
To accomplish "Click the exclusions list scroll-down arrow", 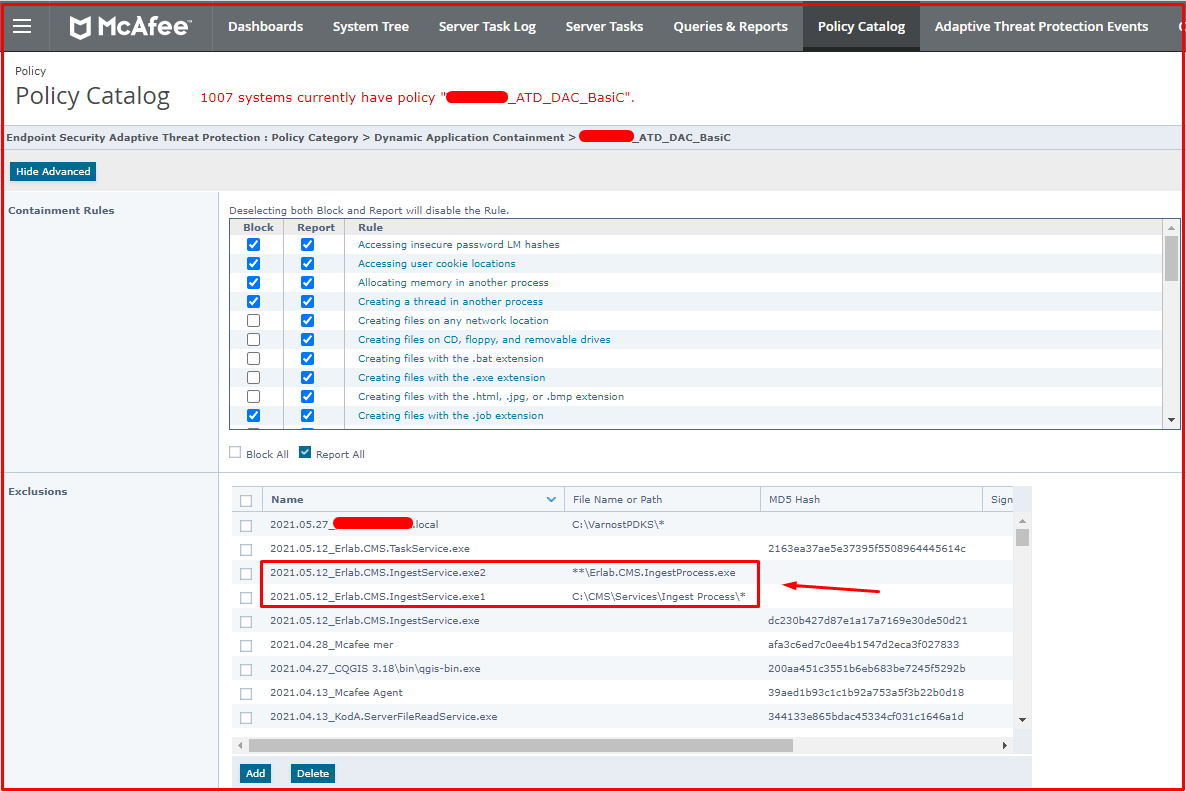I will click(x=1023, y=719).
